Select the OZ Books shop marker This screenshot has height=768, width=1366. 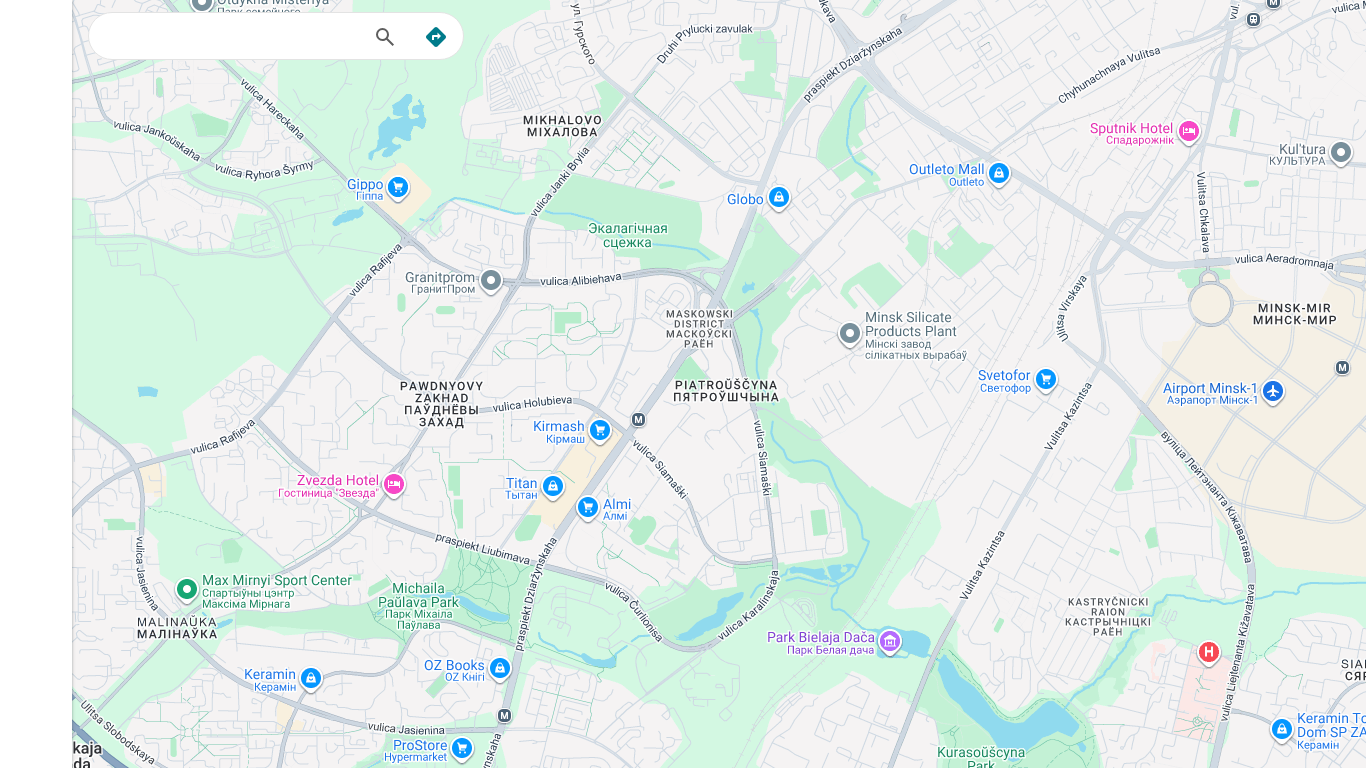(x=501, y=668)
